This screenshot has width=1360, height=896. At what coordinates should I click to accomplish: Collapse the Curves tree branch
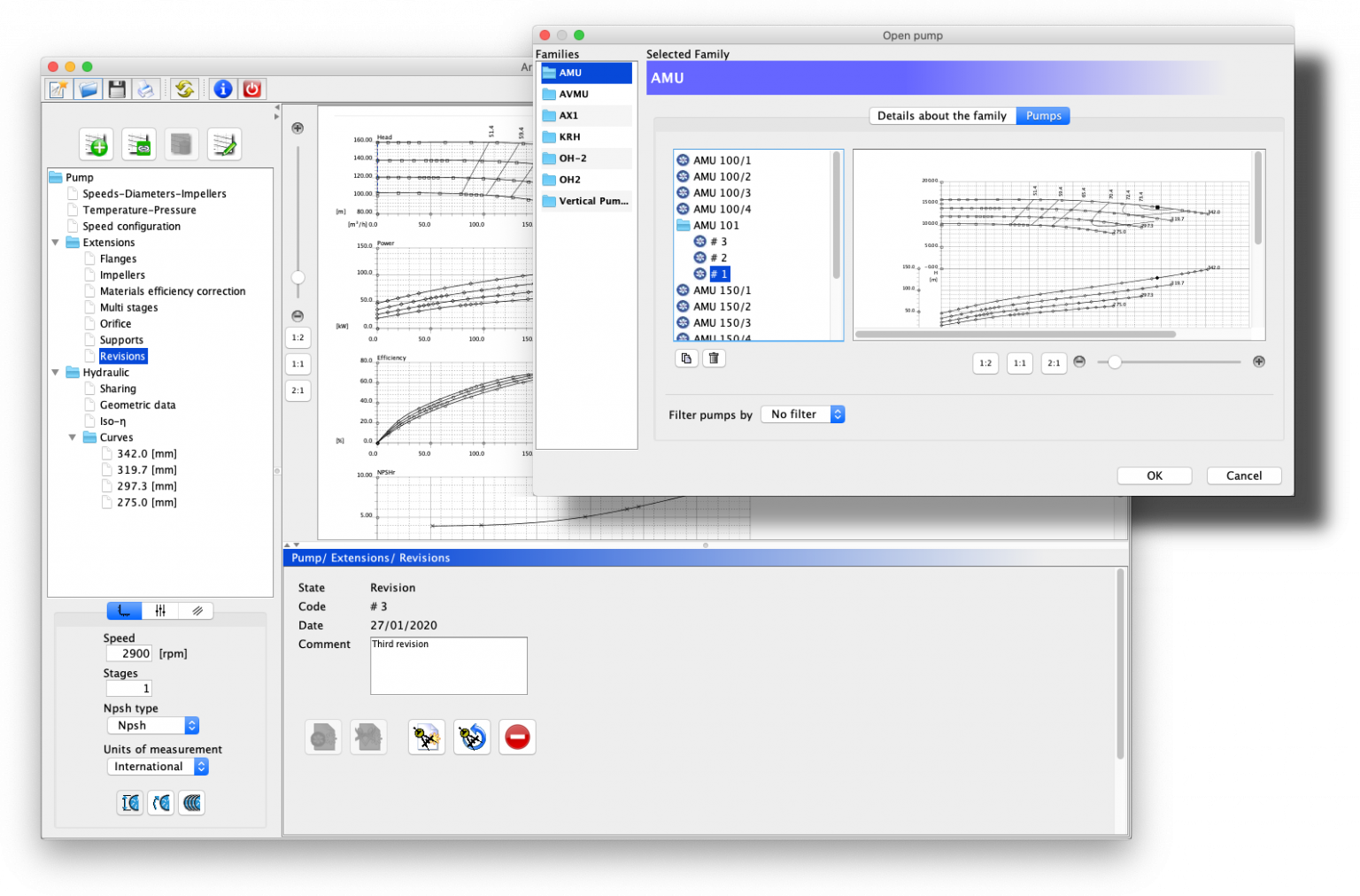pos(73,436)
